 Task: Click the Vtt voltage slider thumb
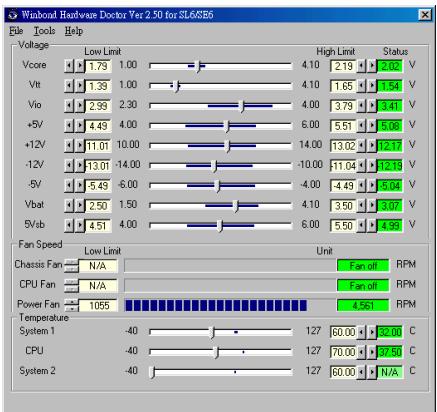[176, 86]
